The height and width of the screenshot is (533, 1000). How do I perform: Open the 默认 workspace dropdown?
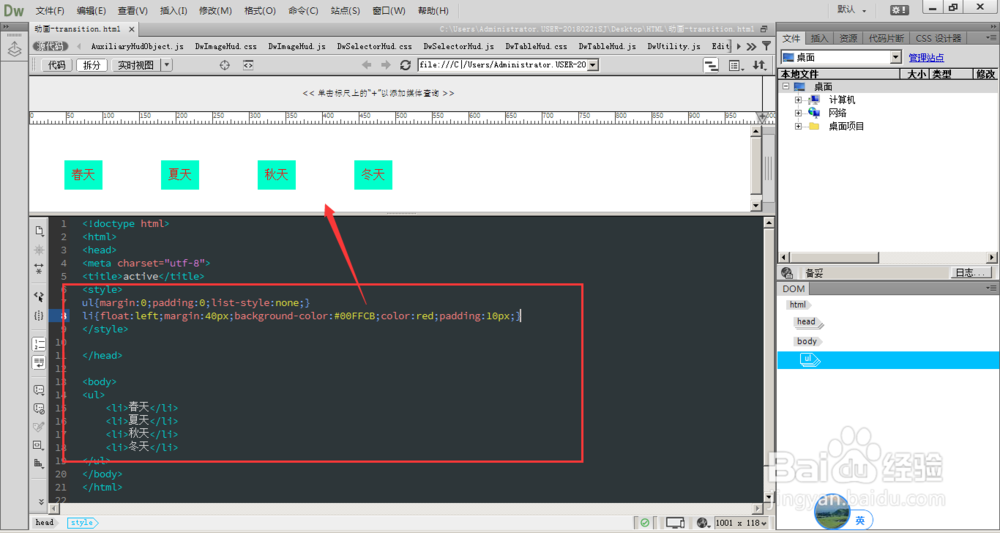(852, 10)
